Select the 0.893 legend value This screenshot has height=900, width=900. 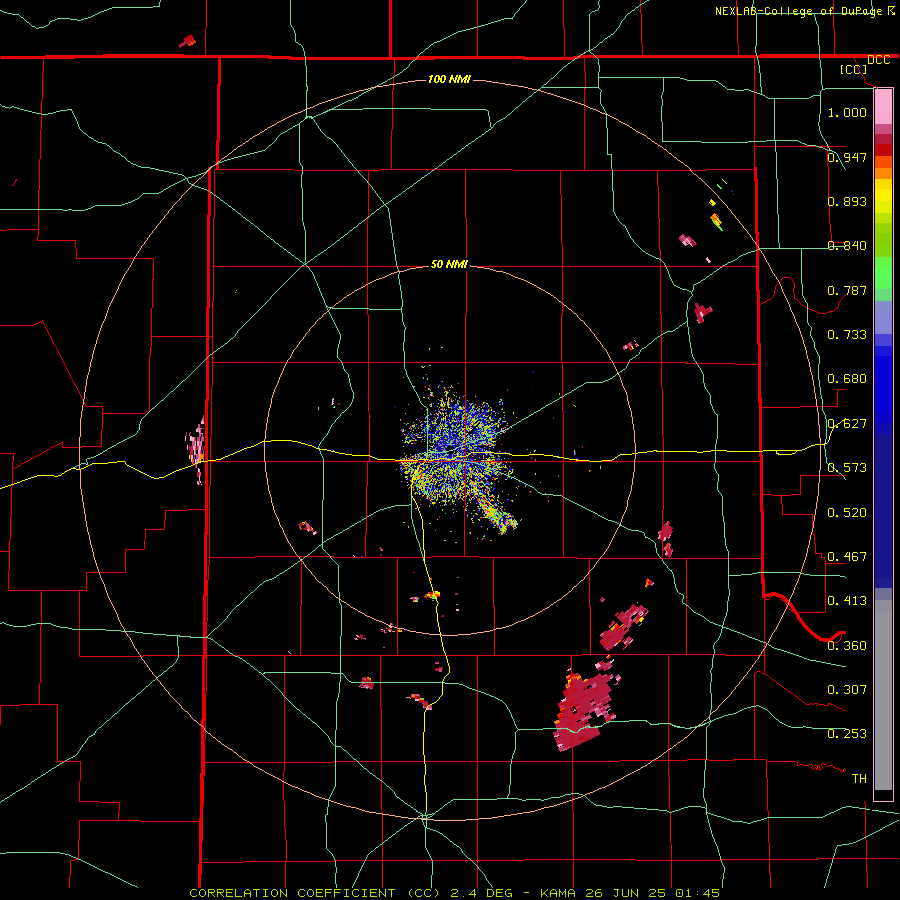[x=847, y=201]
